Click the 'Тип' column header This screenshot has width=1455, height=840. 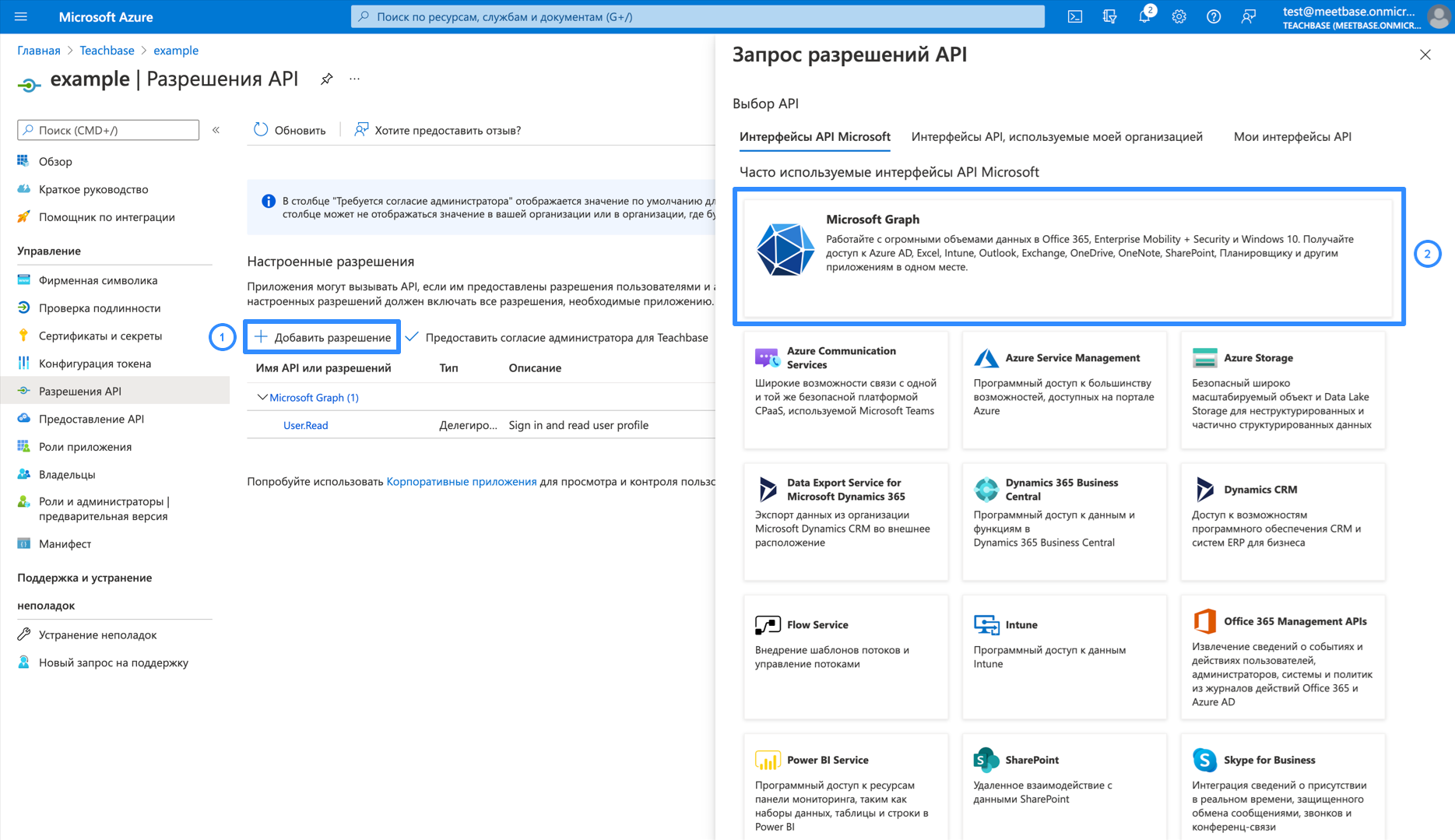[448, 367]
